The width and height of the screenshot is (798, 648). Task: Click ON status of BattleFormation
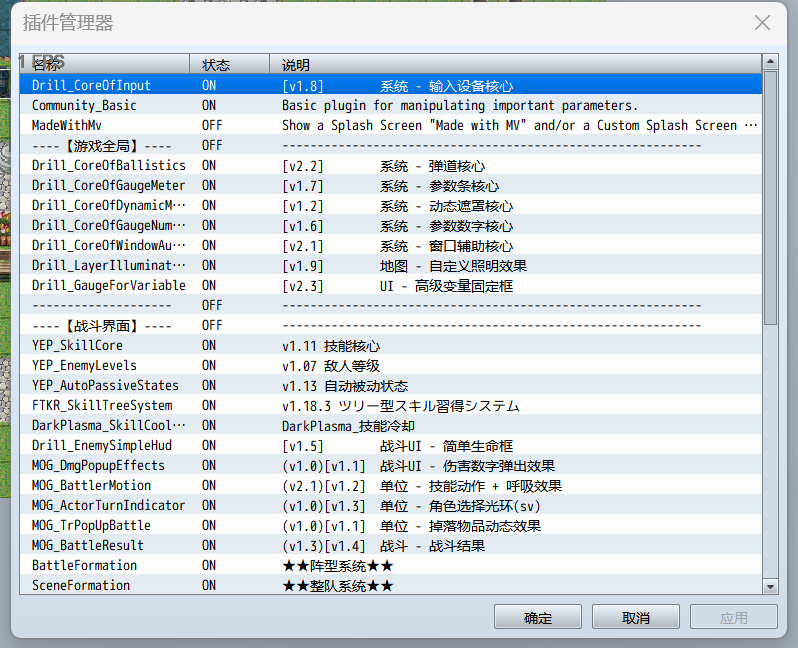(x=209, y=565)
